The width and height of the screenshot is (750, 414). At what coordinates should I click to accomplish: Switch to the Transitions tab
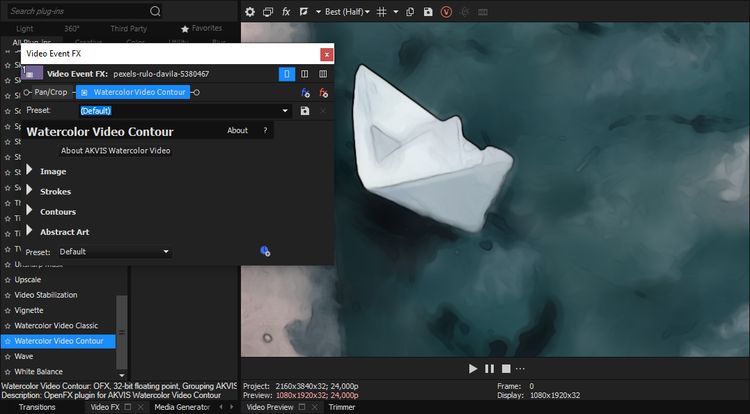pos(37,407)
